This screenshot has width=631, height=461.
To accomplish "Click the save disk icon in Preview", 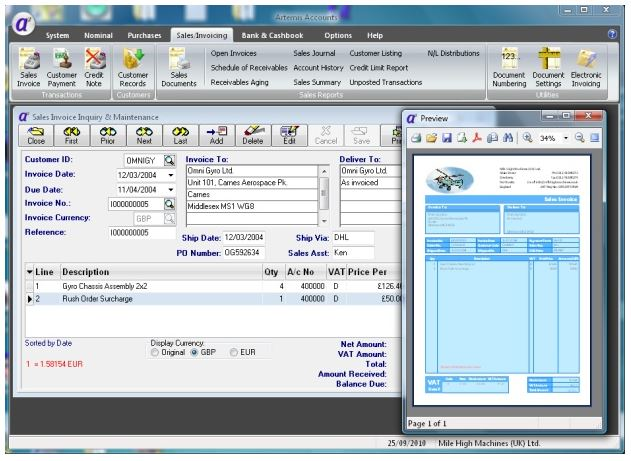I will (447, 138).
